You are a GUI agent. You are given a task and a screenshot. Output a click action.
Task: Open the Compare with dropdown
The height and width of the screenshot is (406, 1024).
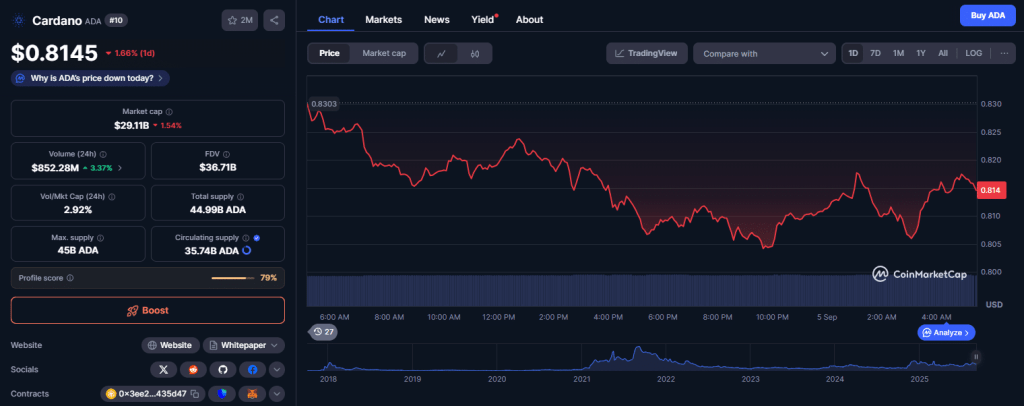pos(765,54)
